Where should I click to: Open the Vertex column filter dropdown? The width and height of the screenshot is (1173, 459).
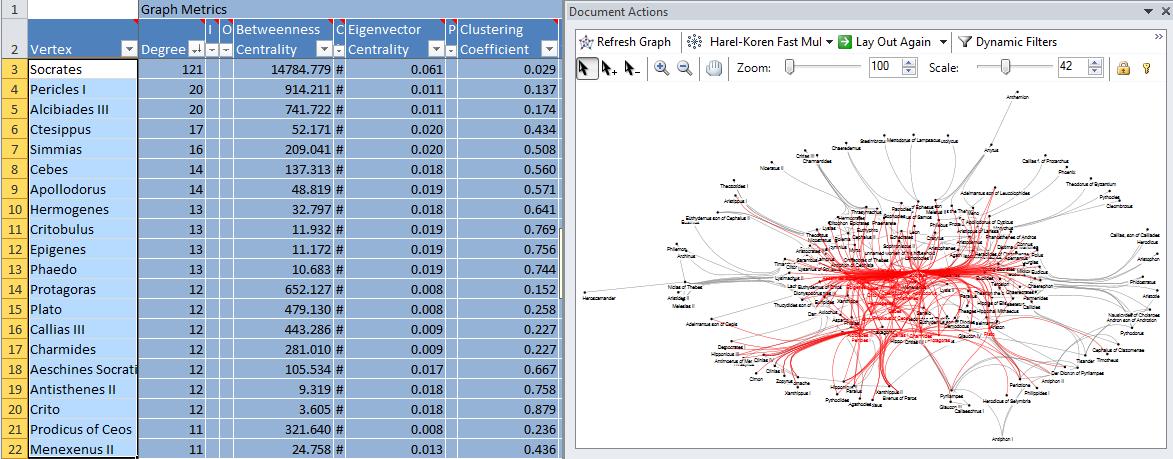pos(129,49)
